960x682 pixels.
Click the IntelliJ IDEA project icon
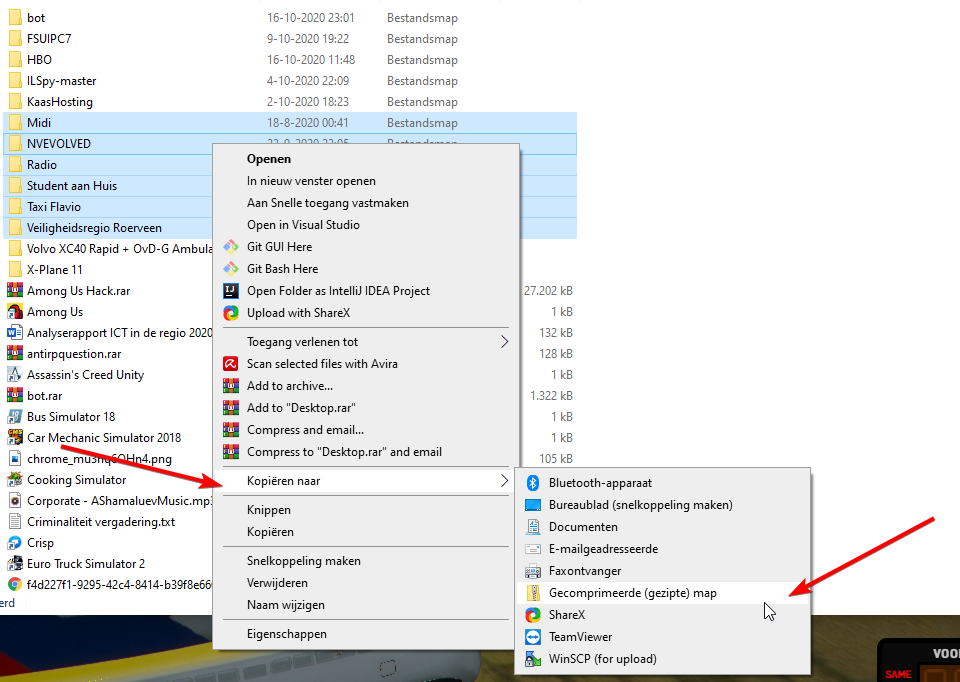[x=230, y=291]
